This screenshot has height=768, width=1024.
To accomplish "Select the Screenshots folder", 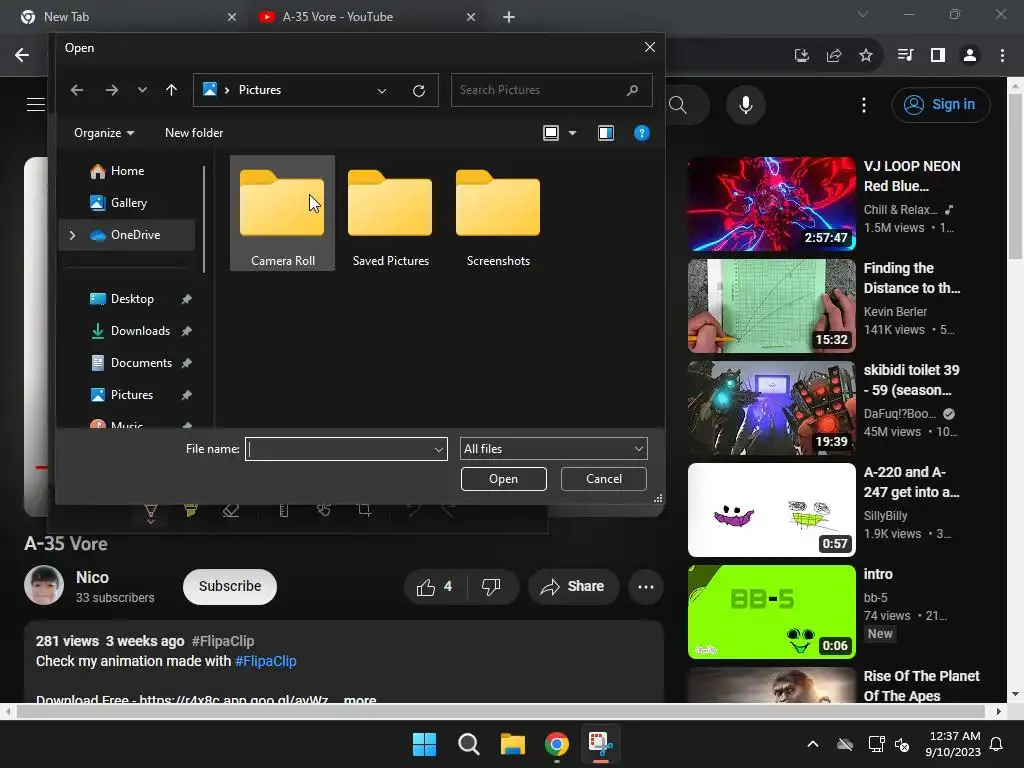I will coord(498,214).
